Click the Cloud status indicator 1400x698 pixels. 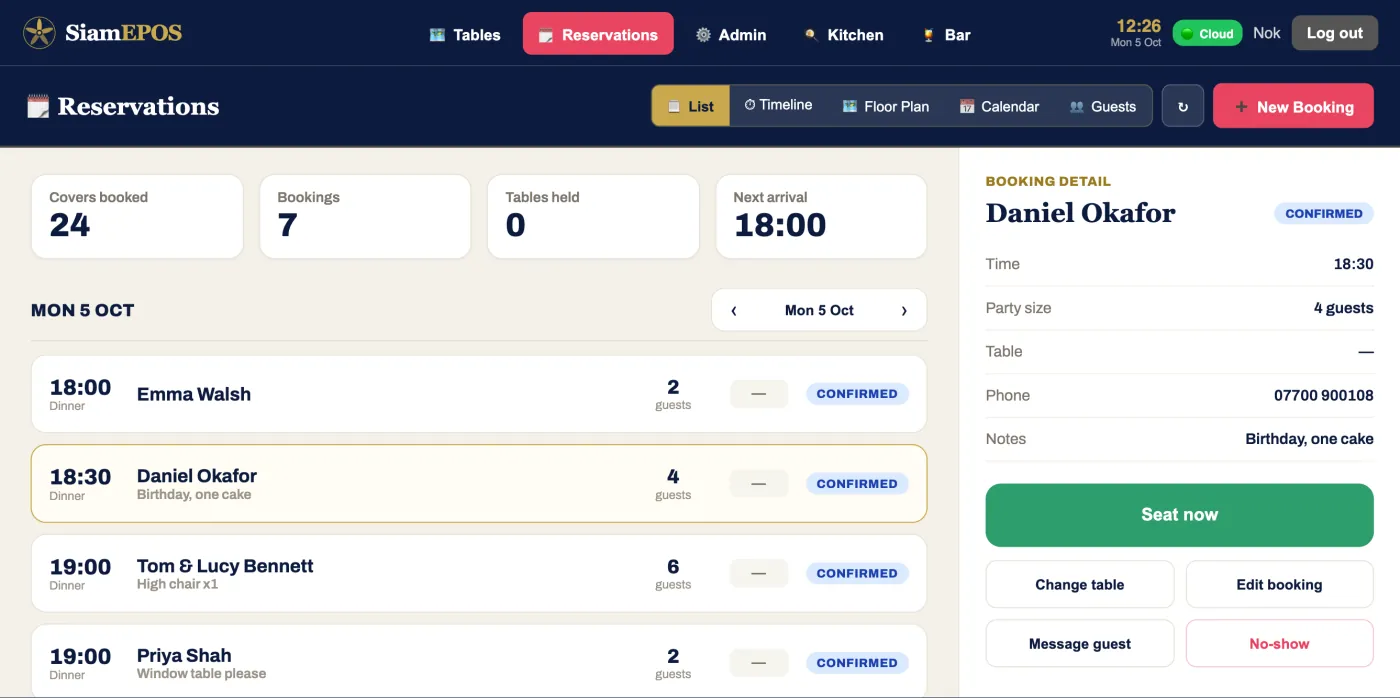1207,33
